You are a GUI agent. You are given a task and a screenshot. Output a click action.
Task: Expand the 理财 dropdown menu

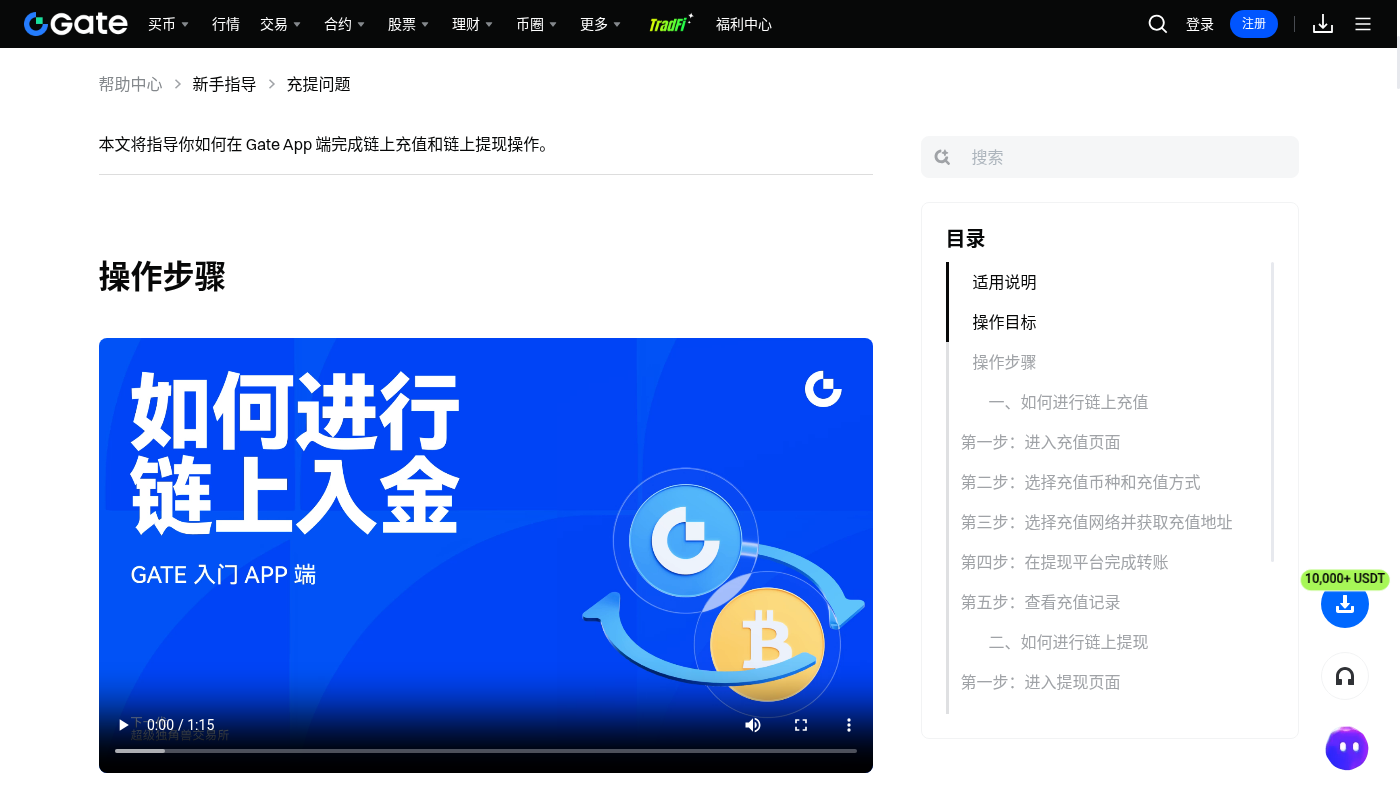click(472, 24)
